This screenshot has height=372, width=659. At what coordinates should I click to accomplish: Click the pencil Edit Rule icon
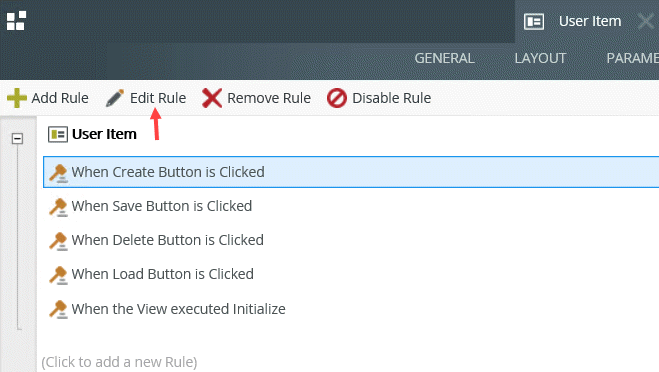(115, 98)
